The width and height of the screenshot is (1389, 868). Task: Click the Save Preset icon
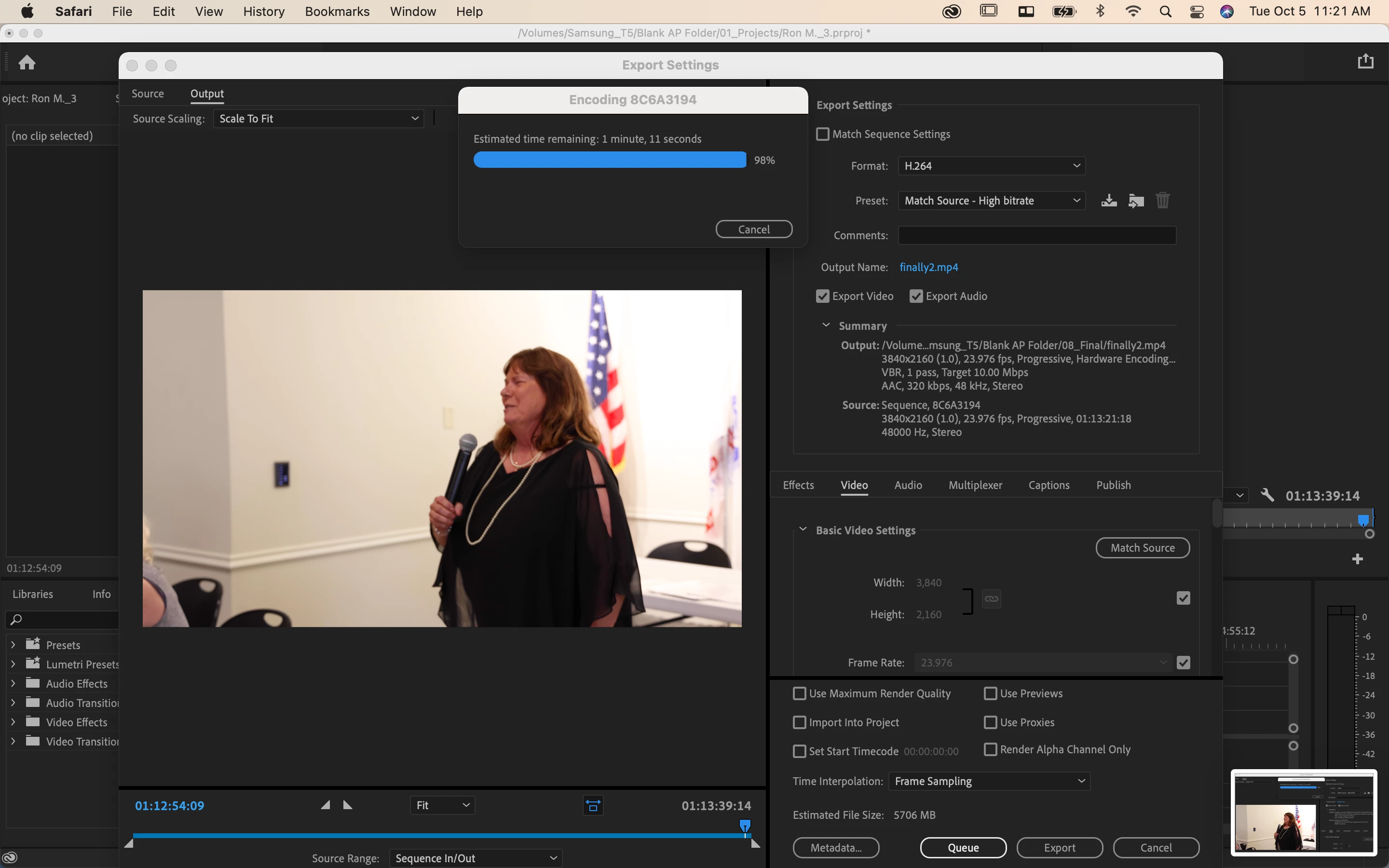click(1109, 200)
